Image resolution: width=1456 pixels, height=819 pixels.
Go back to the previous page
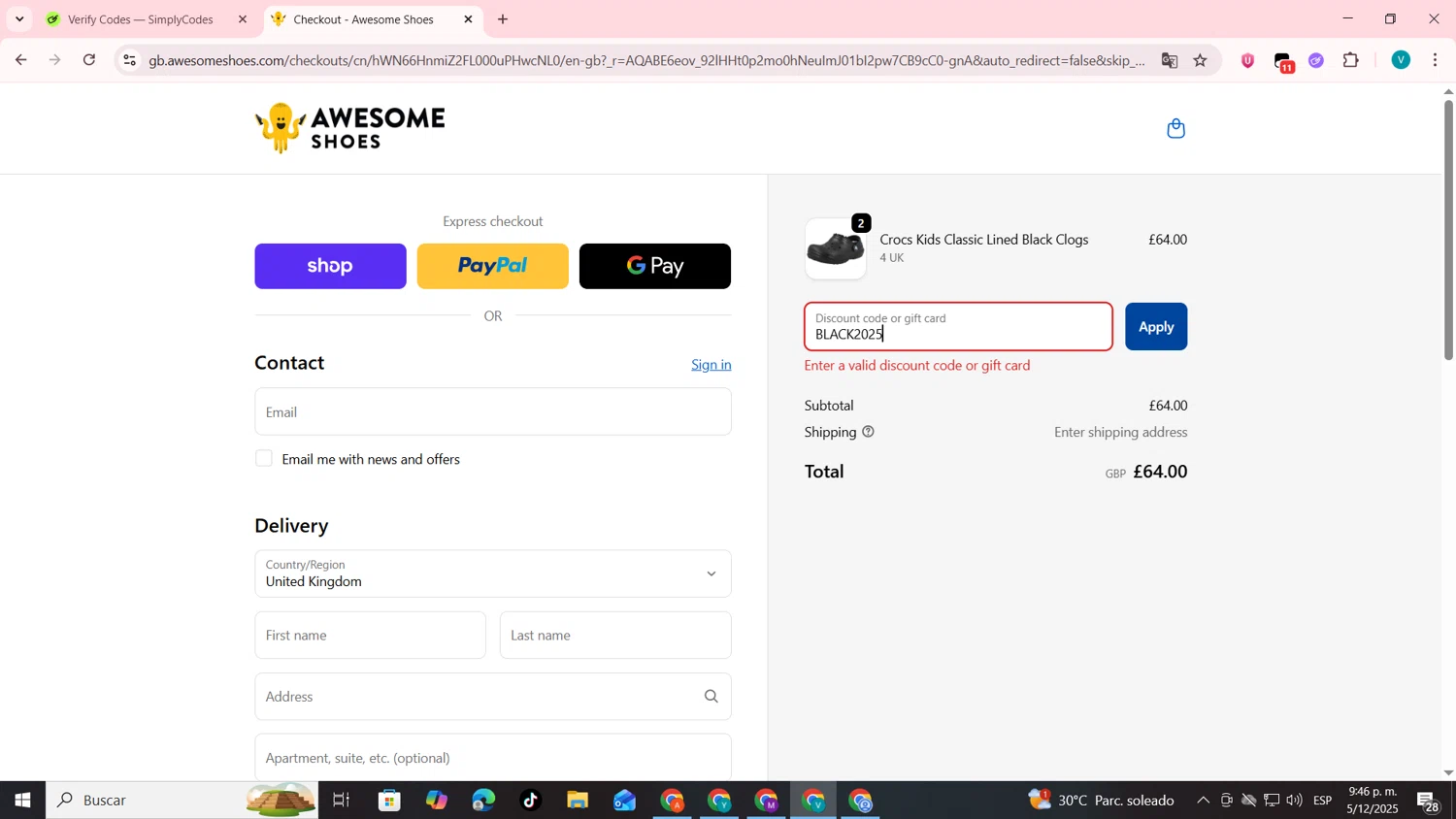(x=20, y=60)
